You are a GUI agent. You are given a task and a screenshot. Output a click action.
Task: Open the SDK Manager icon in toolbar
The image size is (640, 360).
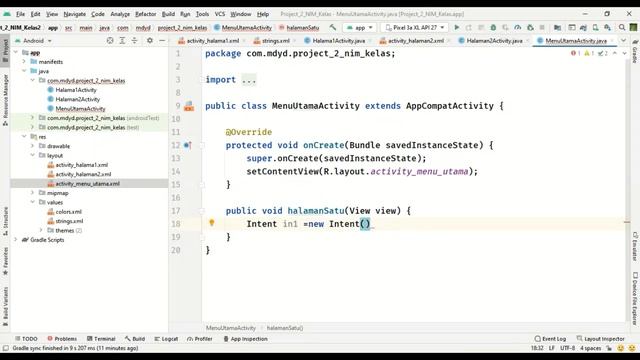click(607, 28)
